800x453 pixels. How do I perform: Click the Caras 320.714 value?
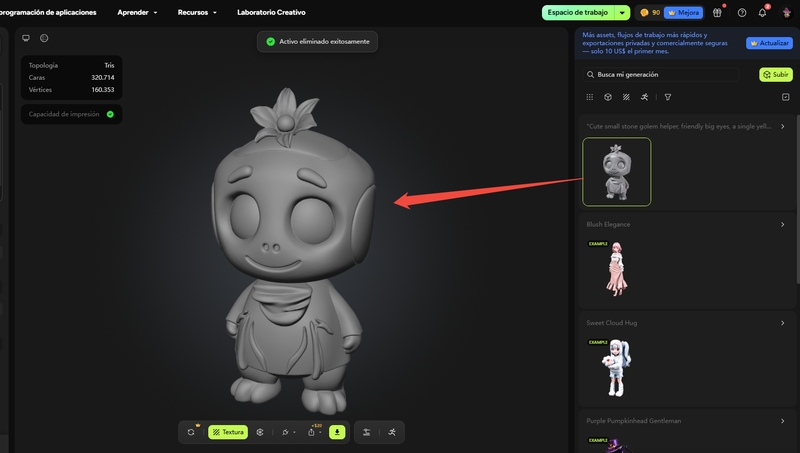(103, 78)
